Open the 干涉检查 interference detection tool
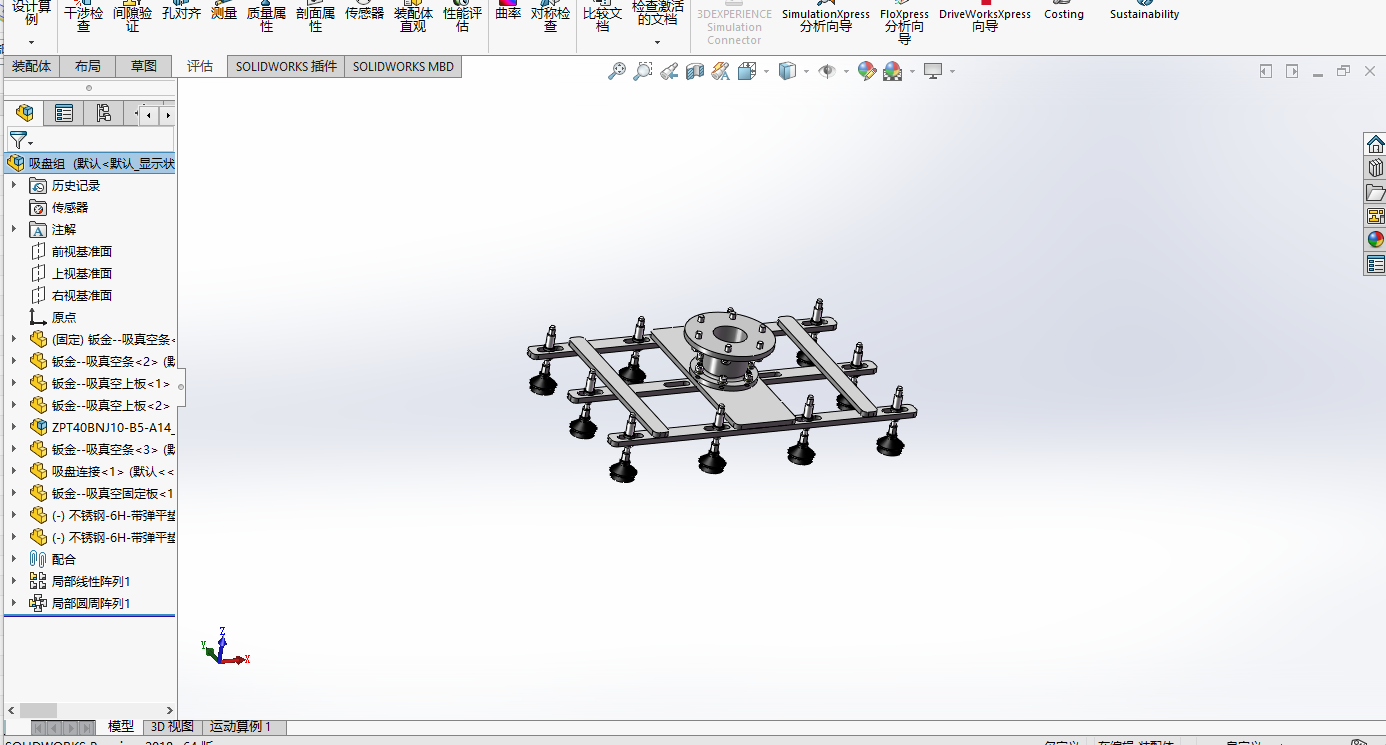This screenshot has height=745, width=1386. 83,17
